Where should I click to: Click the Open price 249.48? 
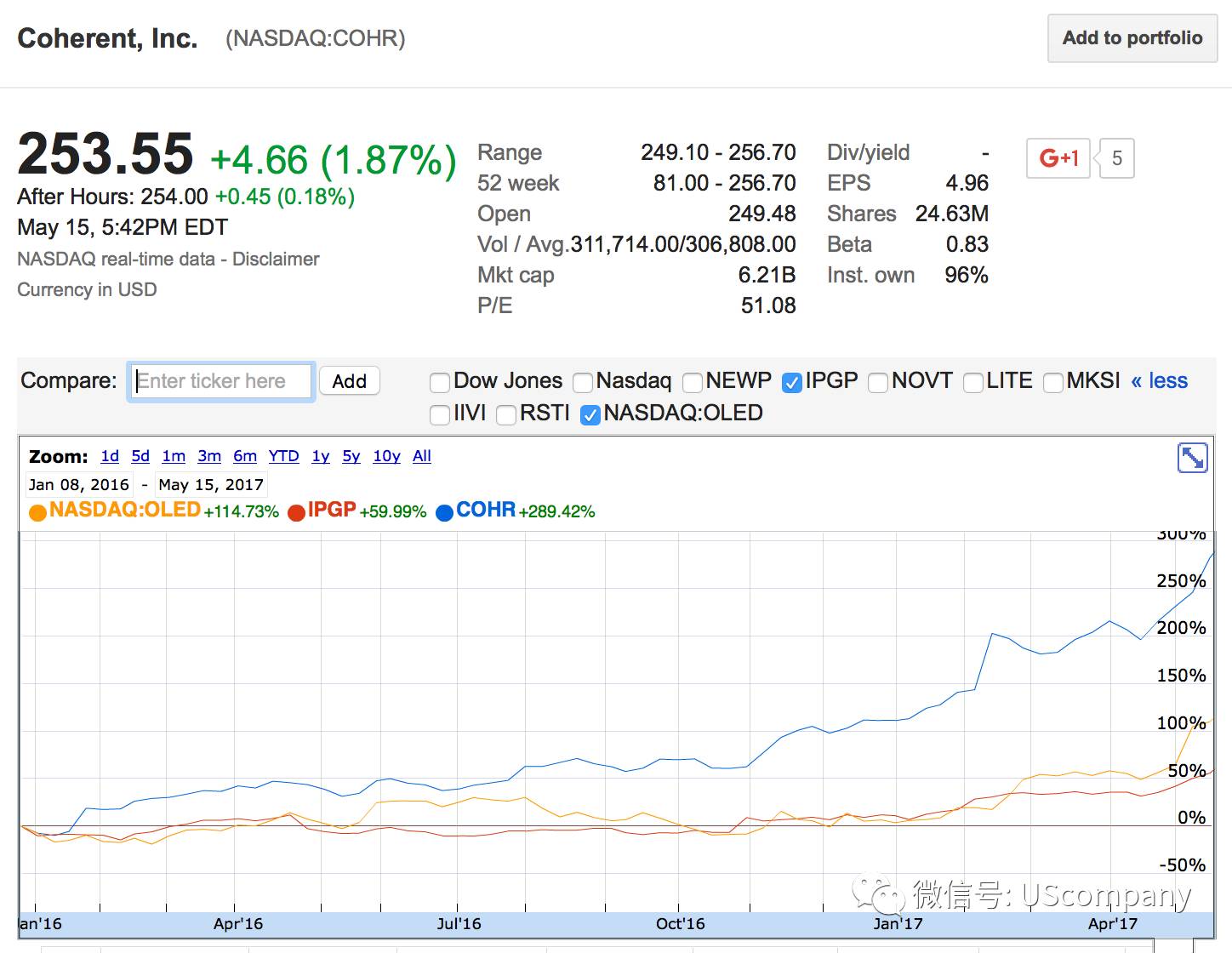point(762,214)
